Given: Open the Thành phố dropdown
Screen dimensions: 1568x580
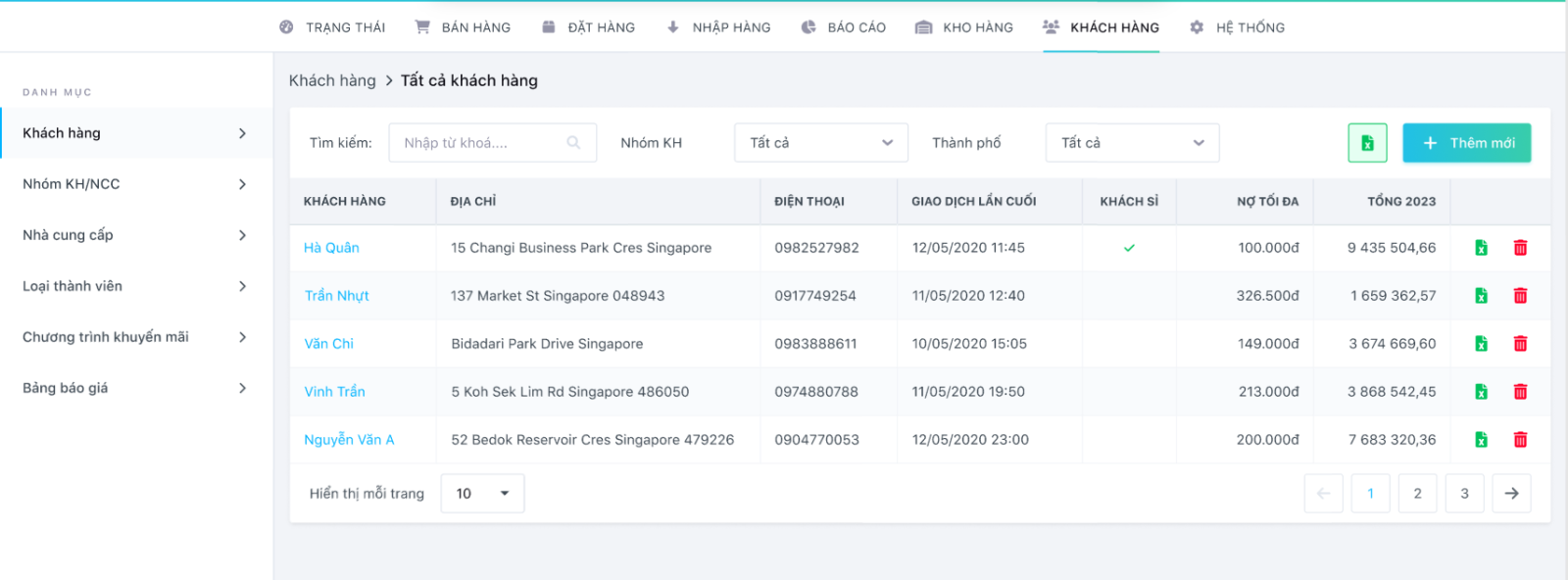Looking at the screenshot, I should pyautogui.click(x=1132, y=143).
